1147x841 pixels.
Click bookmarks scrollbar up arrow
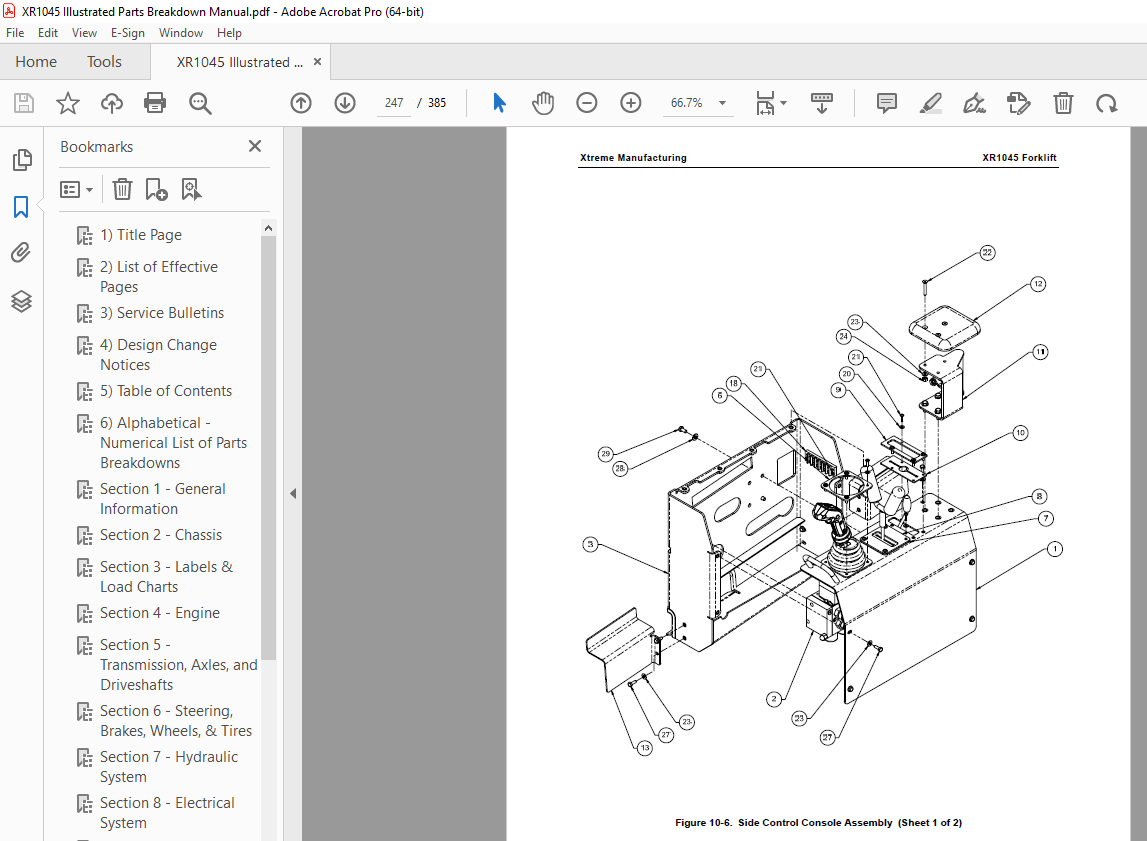tap(268, 228)
